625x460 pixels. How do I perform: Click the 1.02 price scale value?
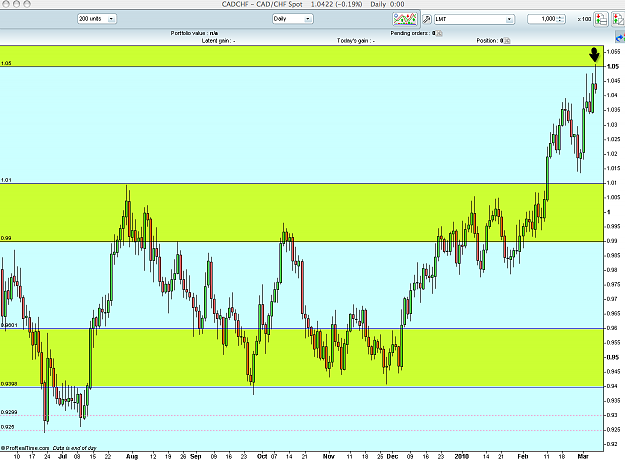(x=612, y=153)
